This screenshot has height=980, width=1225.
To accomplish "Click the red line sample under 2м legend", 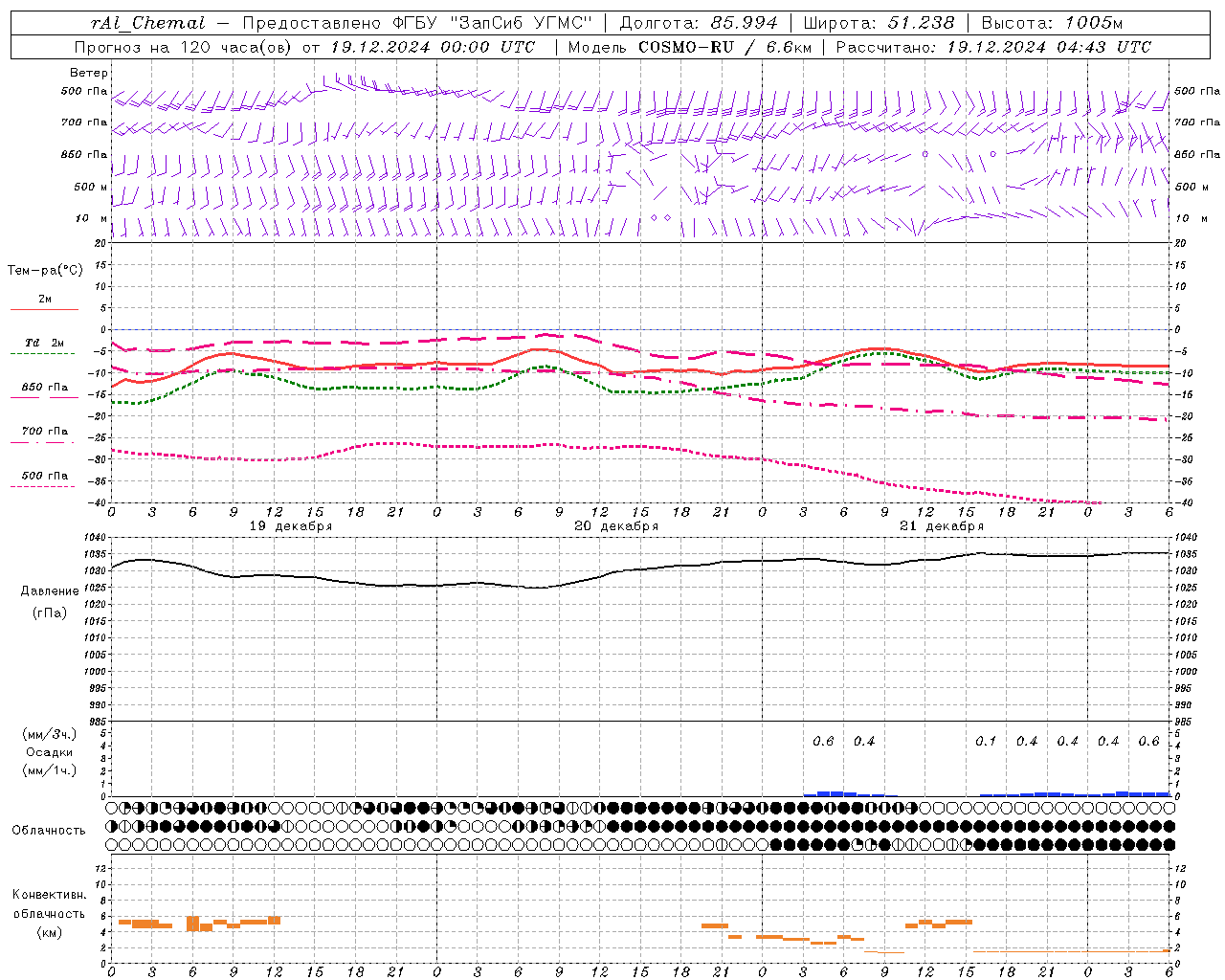I will [x=44, y=310].
